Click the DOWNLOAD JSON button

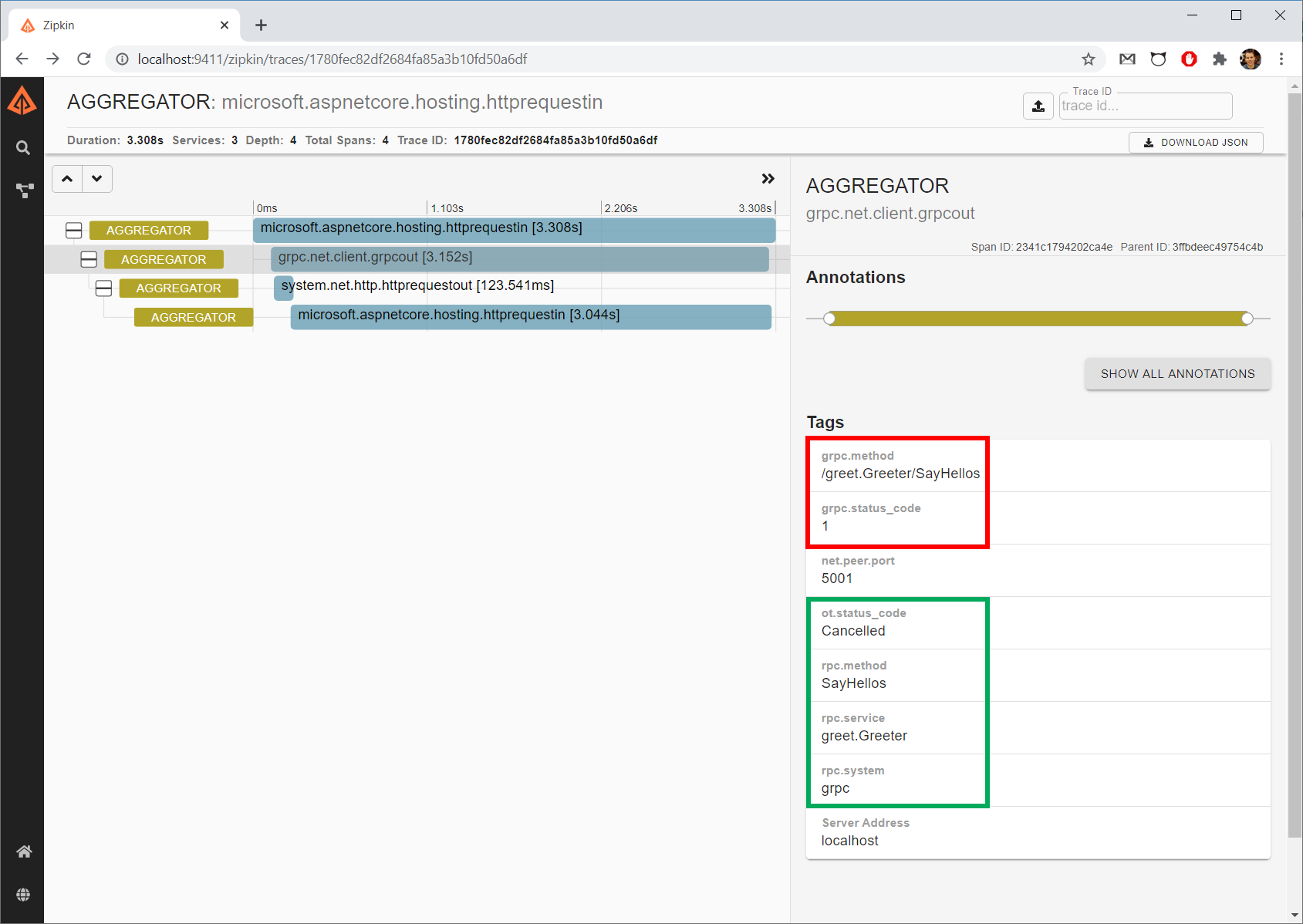[1196, 142]
